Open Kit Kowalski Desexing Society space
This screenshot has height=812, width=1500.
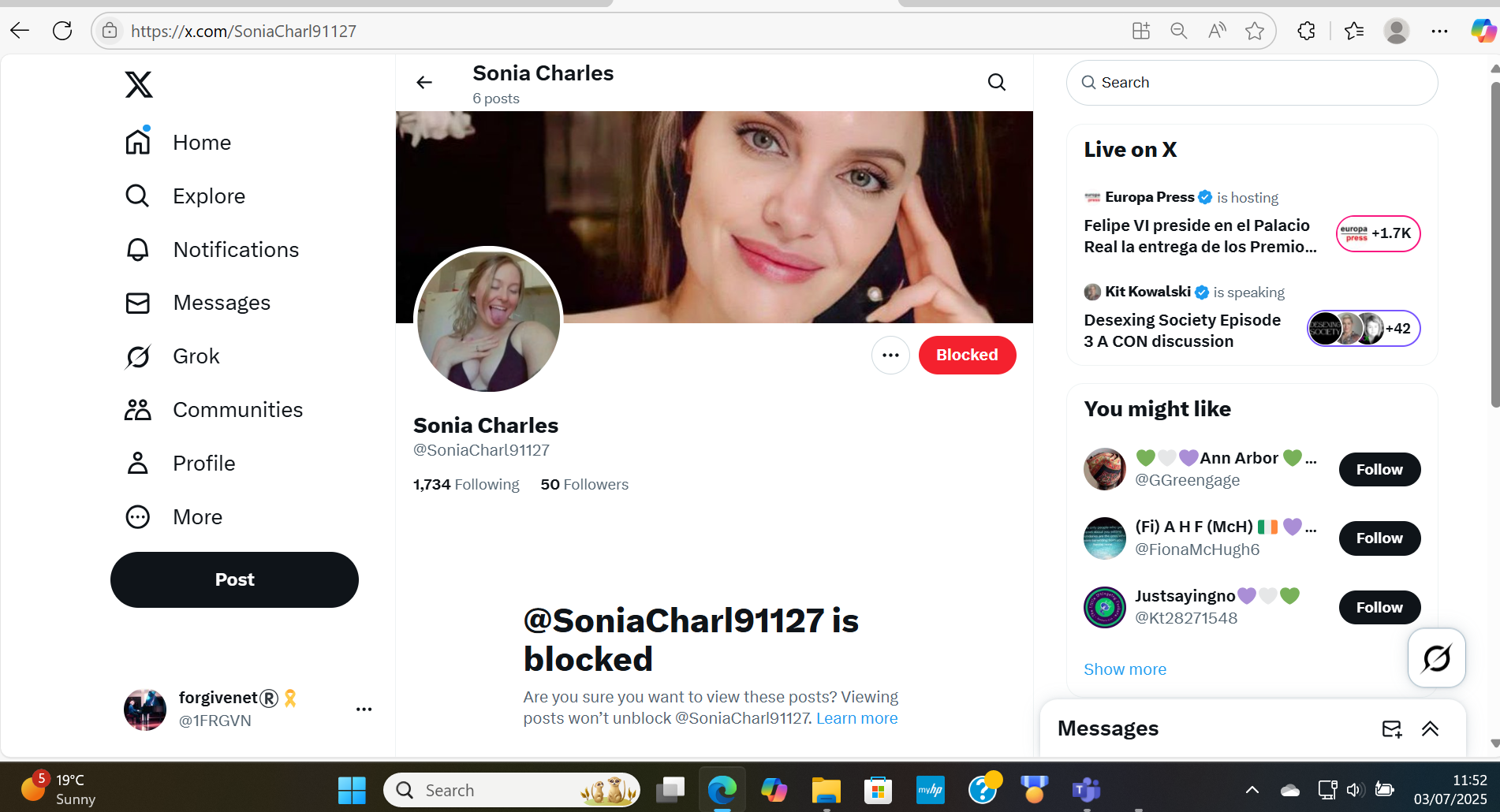pyautogui.click(x=1181, y=331)
